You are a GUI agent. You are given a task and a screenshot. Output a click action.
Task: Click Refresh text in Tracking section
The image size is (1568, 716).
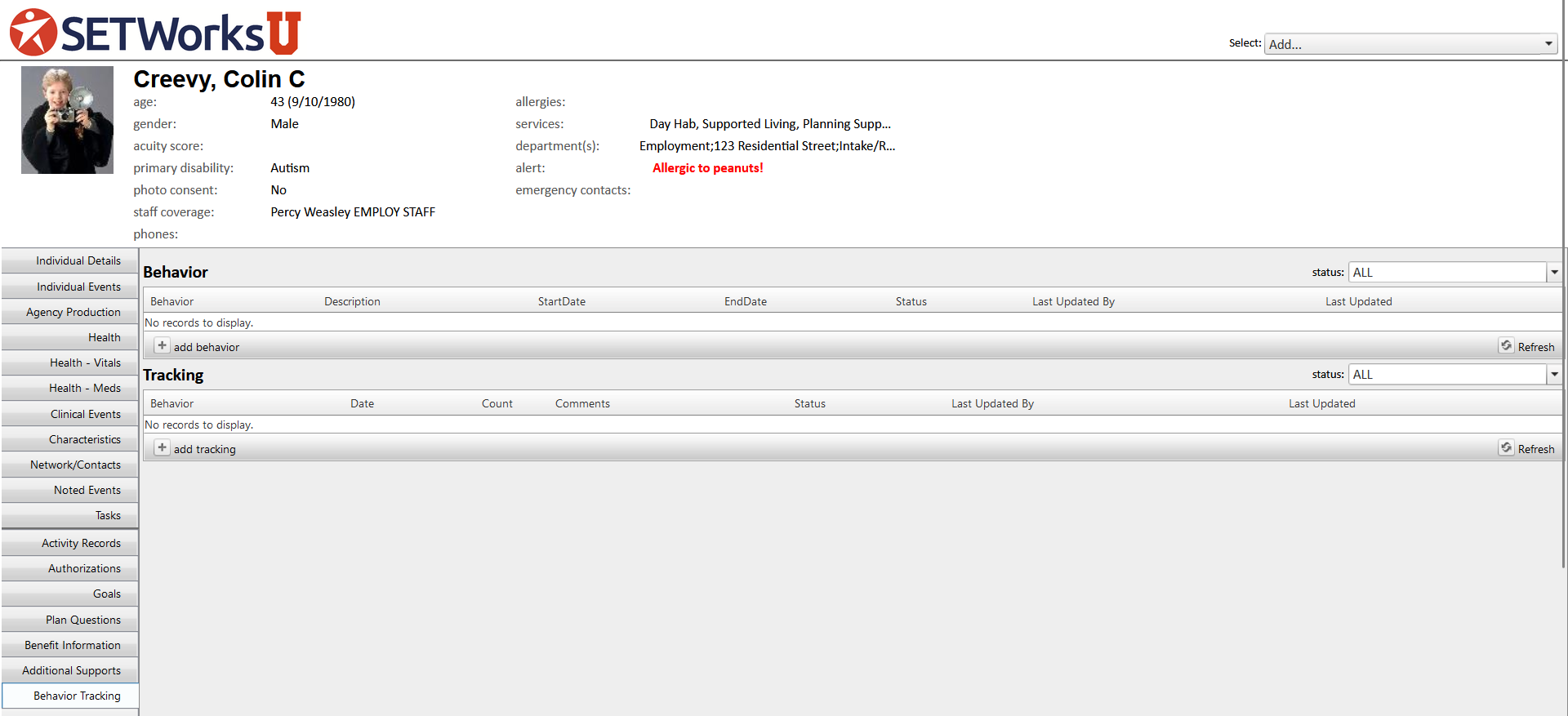tap(1536, 449)
